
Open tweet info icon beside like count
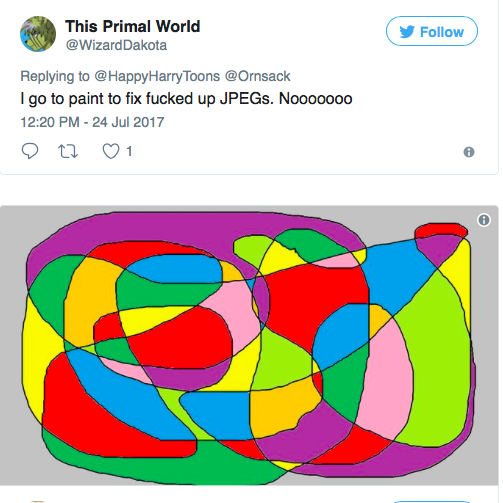(x=469, y=152)
